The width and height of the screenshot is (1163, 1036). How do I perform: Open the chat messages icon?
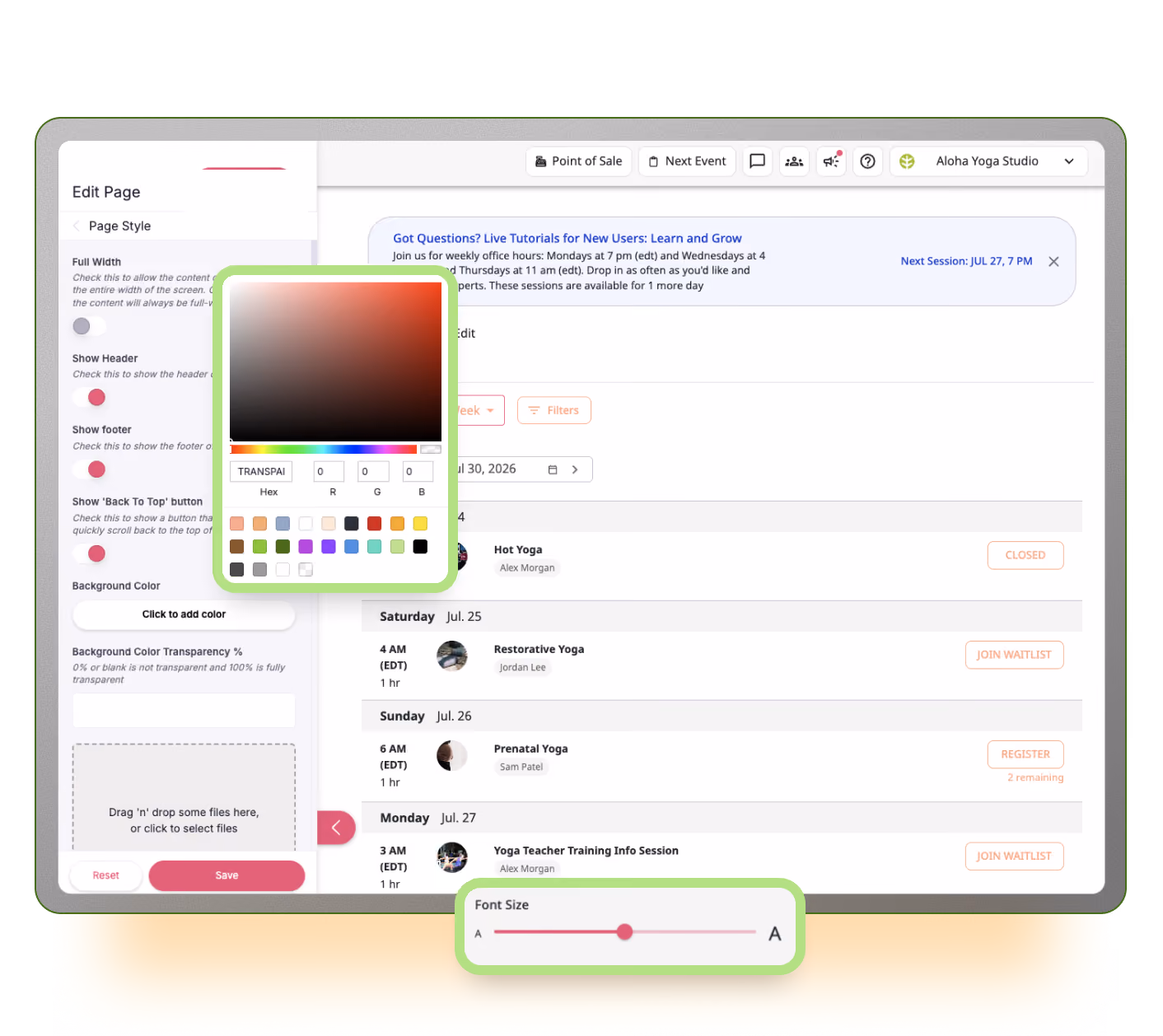tap(757, 161)
